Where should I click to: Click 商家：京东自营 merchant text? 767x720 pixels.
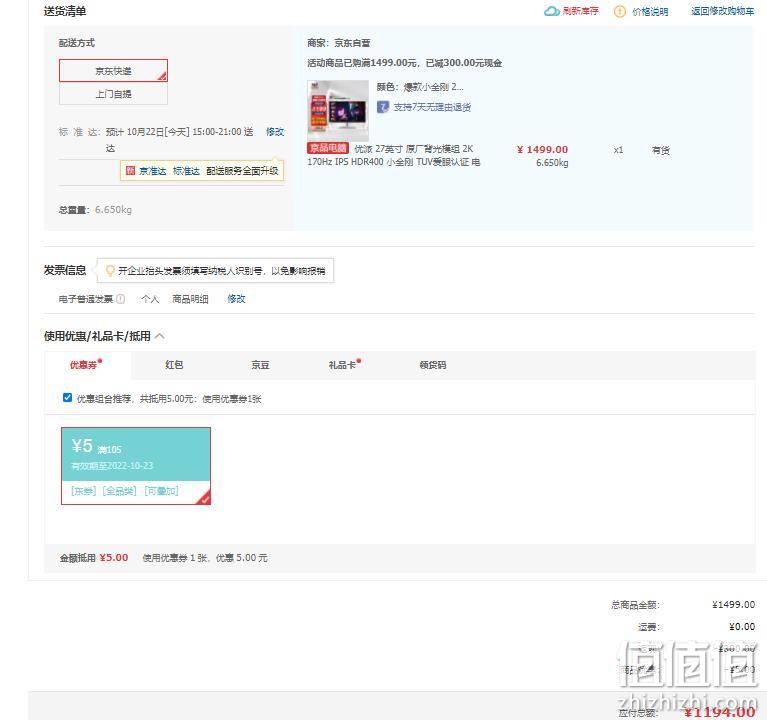(x=338, y=43)
